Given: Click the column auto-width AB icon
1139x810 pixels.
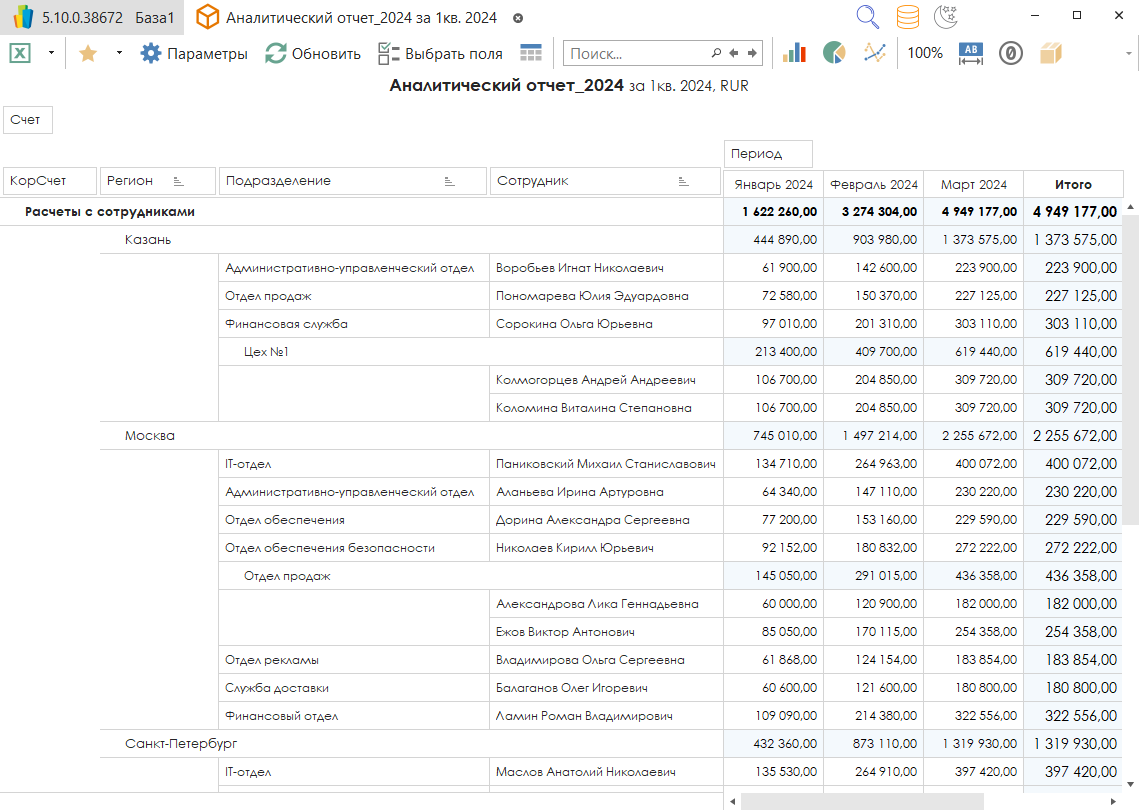Looking at the screenshot, I should [971, 53].
